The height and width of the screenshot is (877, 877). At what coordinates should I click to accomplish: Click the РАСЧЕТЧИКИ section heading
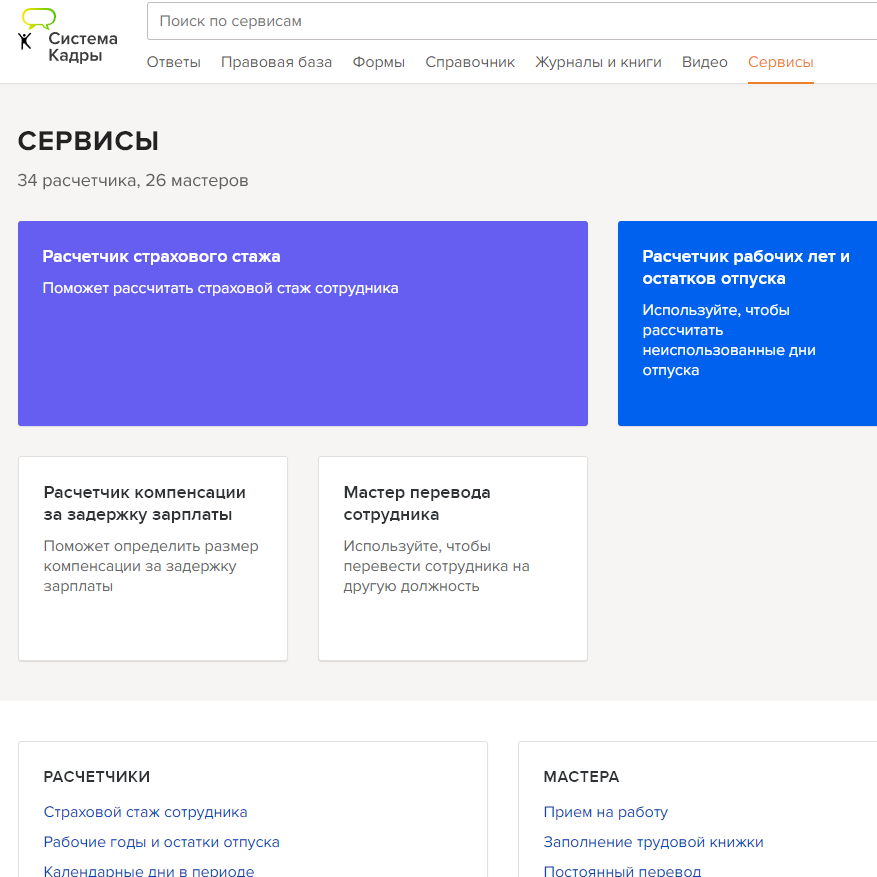[97, 776]
